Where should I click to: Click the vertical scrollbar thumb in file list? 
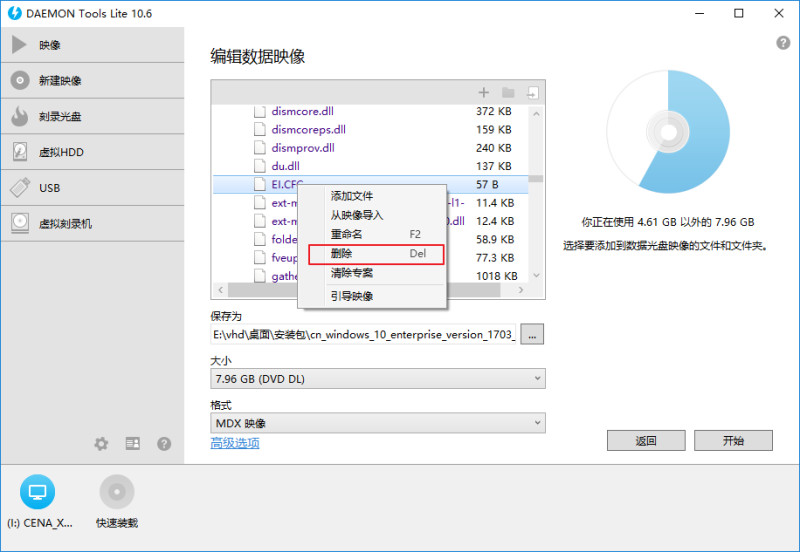click(x=536, y=179)
